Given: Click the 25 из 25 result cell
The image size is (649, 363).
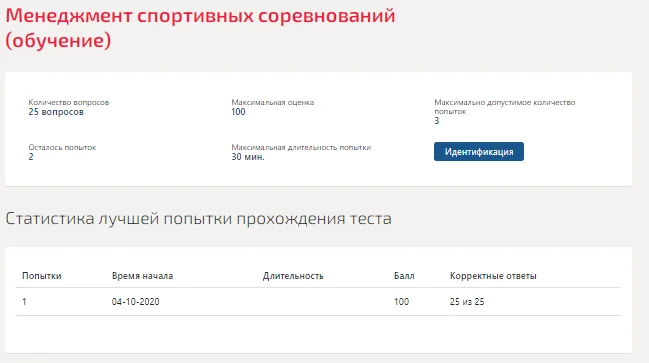Looking at the screenshot, I should tap(467, 302).
